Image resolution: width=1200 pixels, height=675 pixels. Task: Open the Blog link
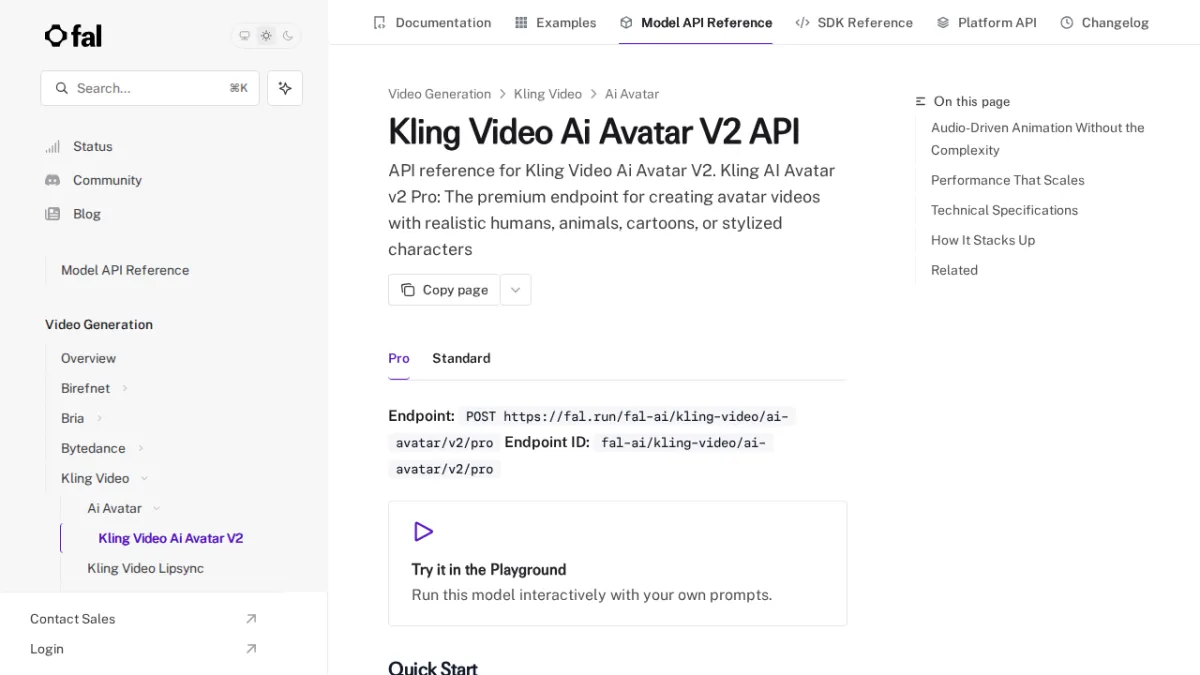pyautogui.click(x=87, y=214)
